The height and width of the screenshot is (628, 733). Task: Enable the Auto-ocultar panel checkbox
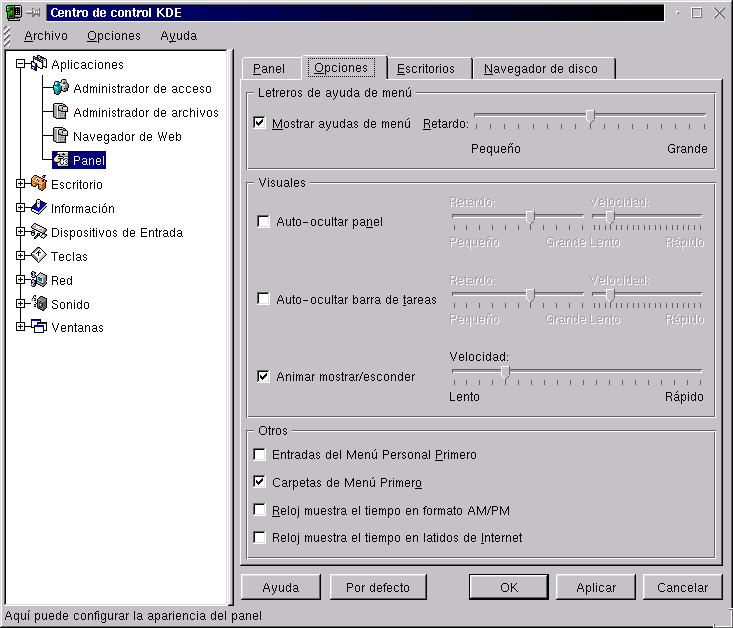click(264, 222)
